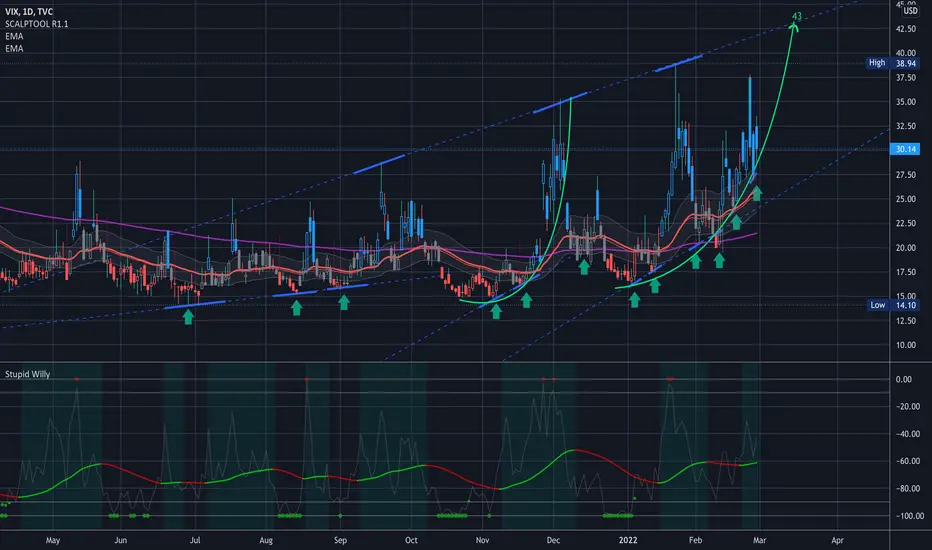Click the 32.50 price axis value

click(905, 127)
